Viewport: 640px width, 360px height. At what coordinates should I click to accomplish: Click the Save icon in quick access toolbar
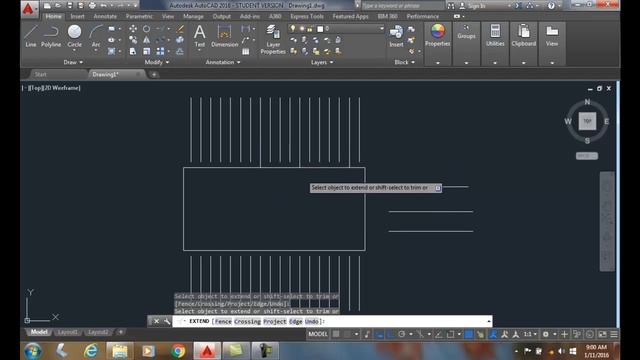[69, 5]
